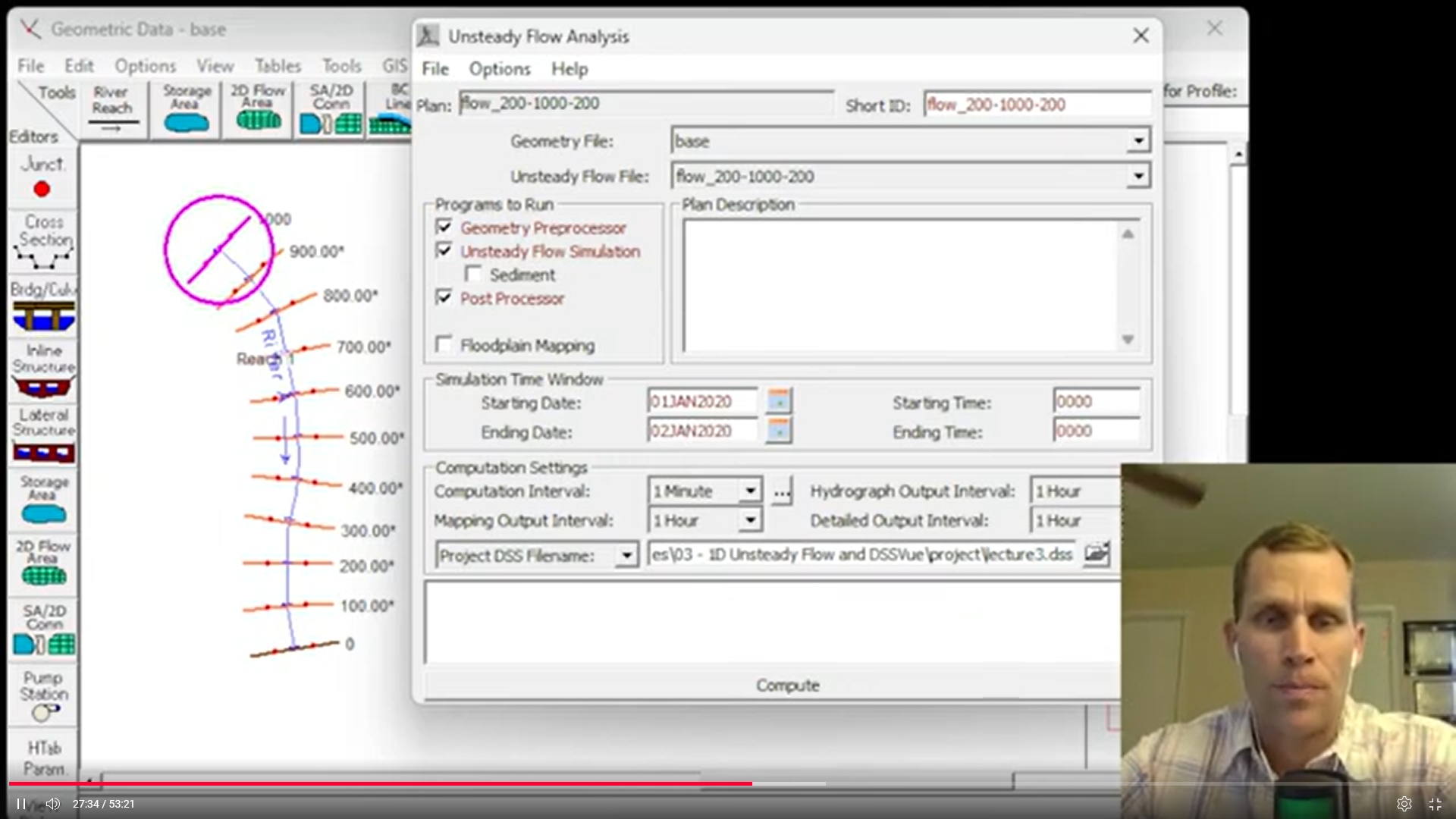Expand Mapping Output Interval dropdown

point(750,520)
